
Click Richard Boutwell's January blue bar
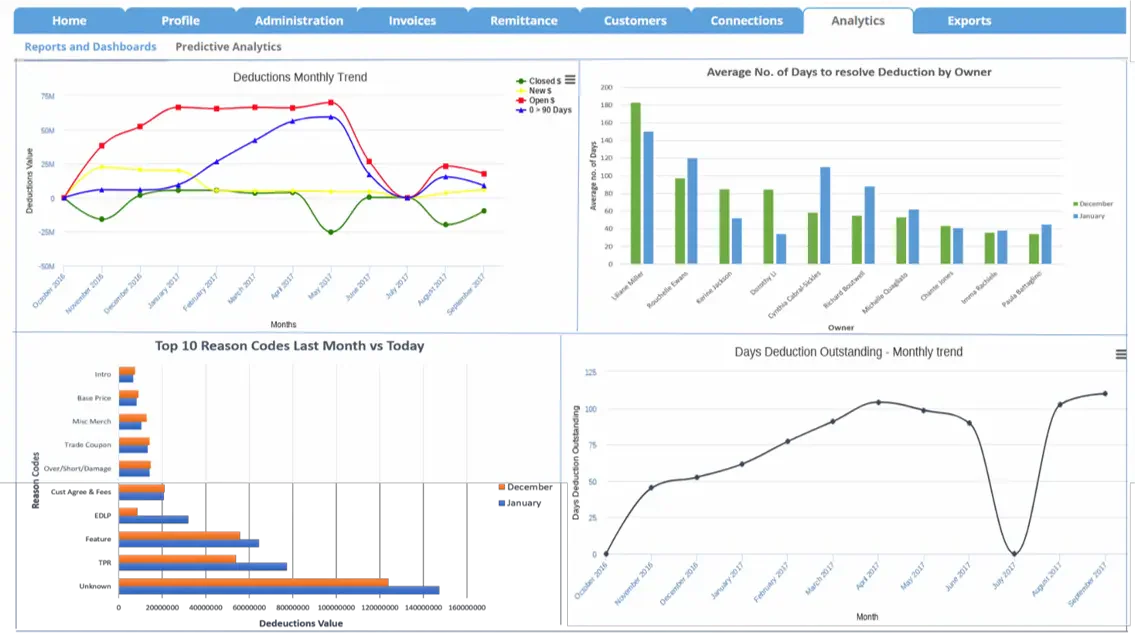pyautogui.click(x=869, y=225)
